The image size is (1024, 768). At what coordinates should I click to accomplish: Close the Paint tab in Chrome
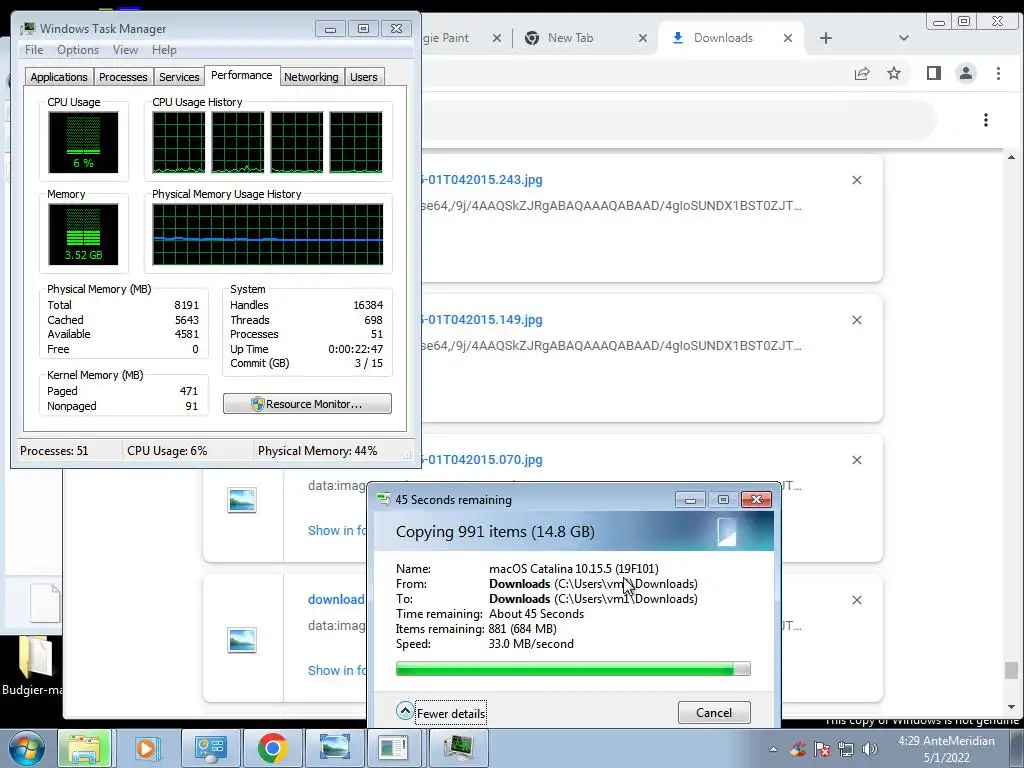click(496, 38)
